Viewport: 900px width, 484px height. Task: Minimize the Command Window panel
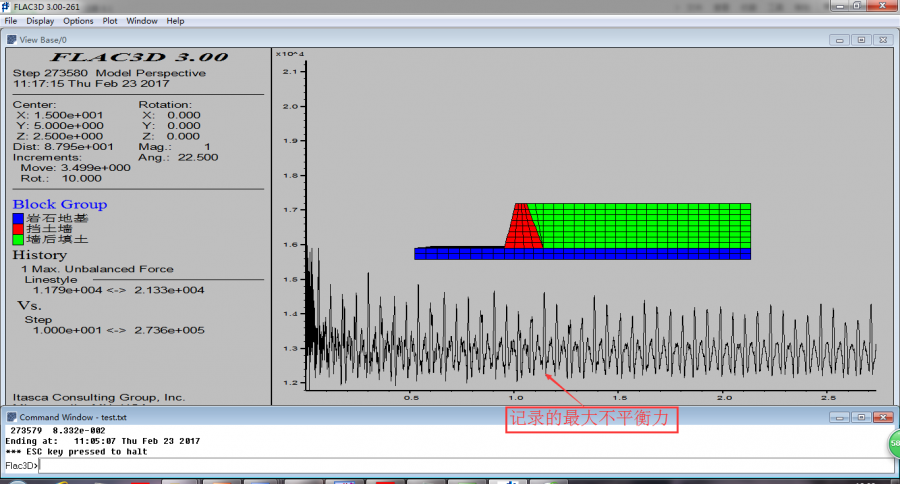pos(840,417)
